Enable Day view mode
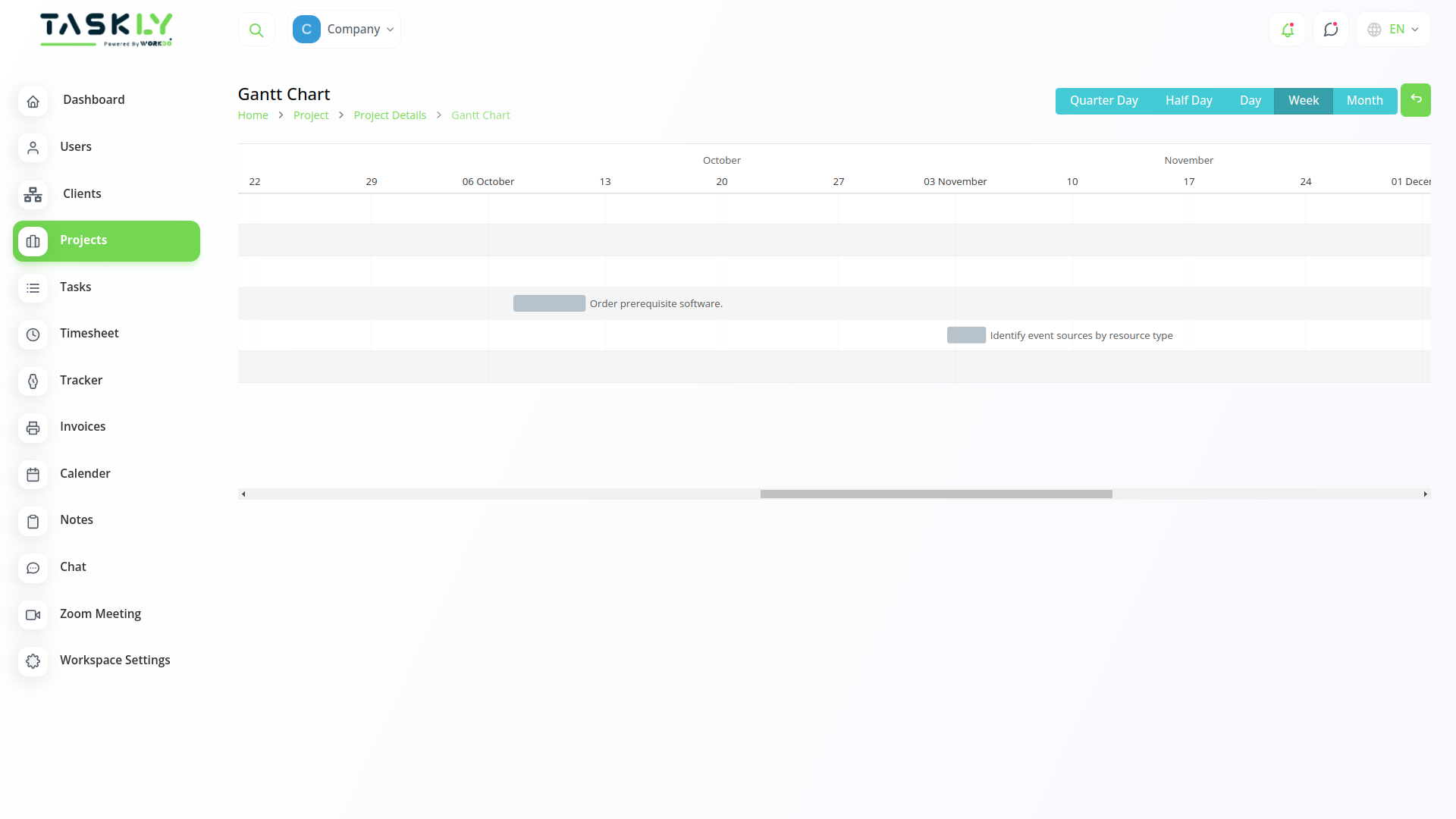The height and width of the screenshot is (819, 1456). point(1251,100)
